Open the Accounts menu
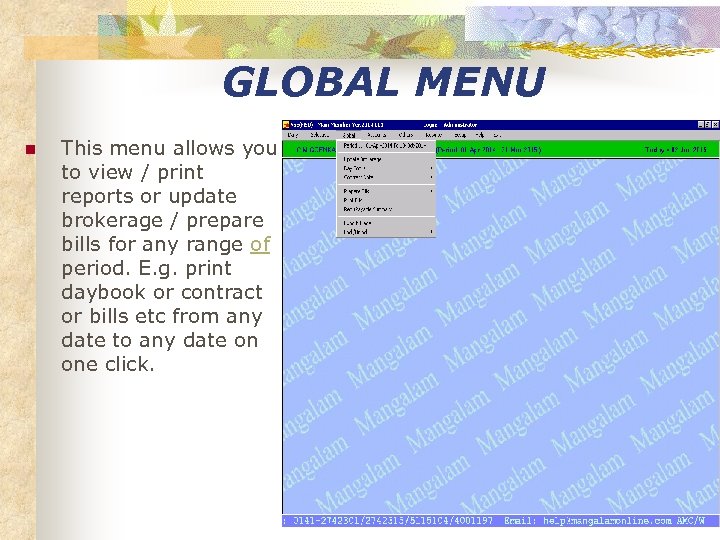720x540 pixels. (x=376, y=135)
